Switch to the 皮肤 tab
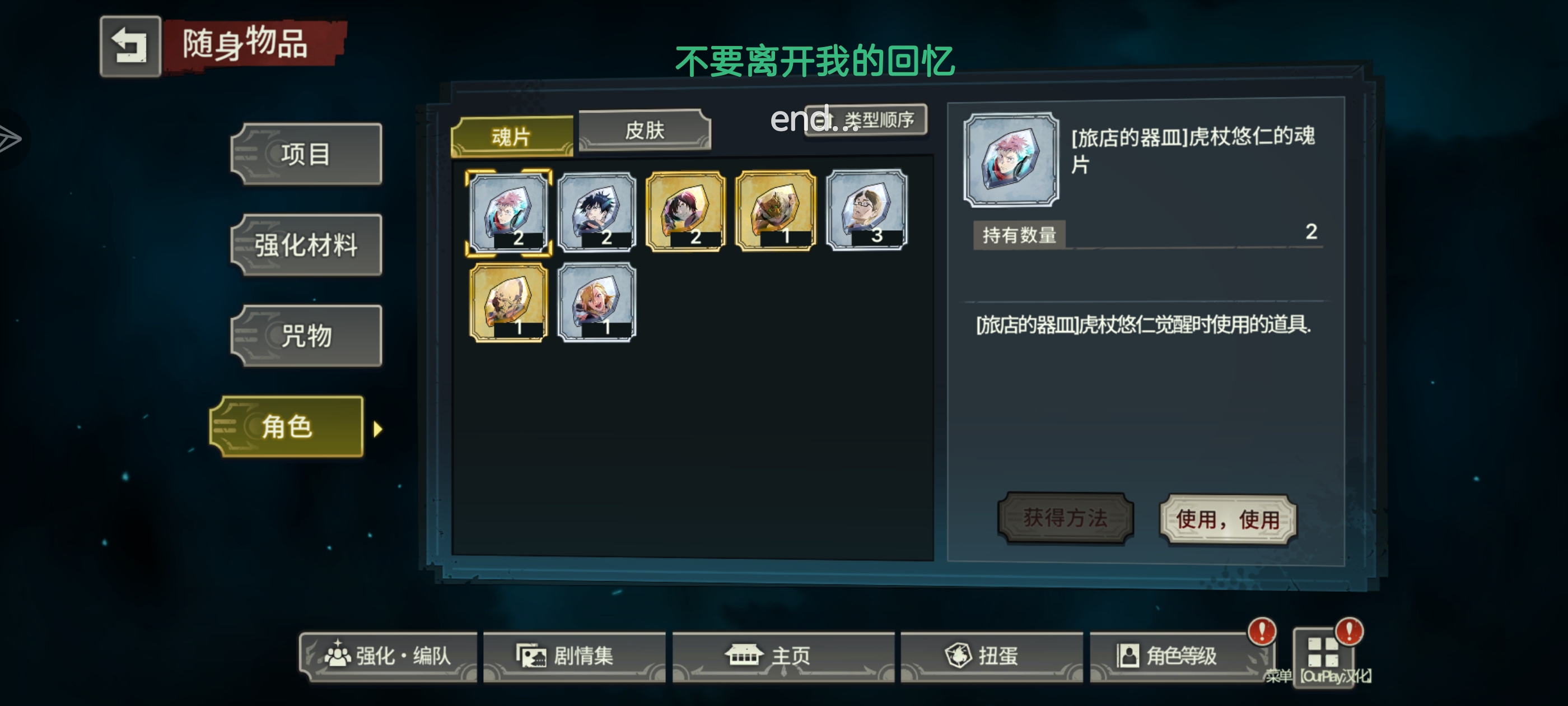This screenshot has width=1568, height=706. [x=645, y=130]
